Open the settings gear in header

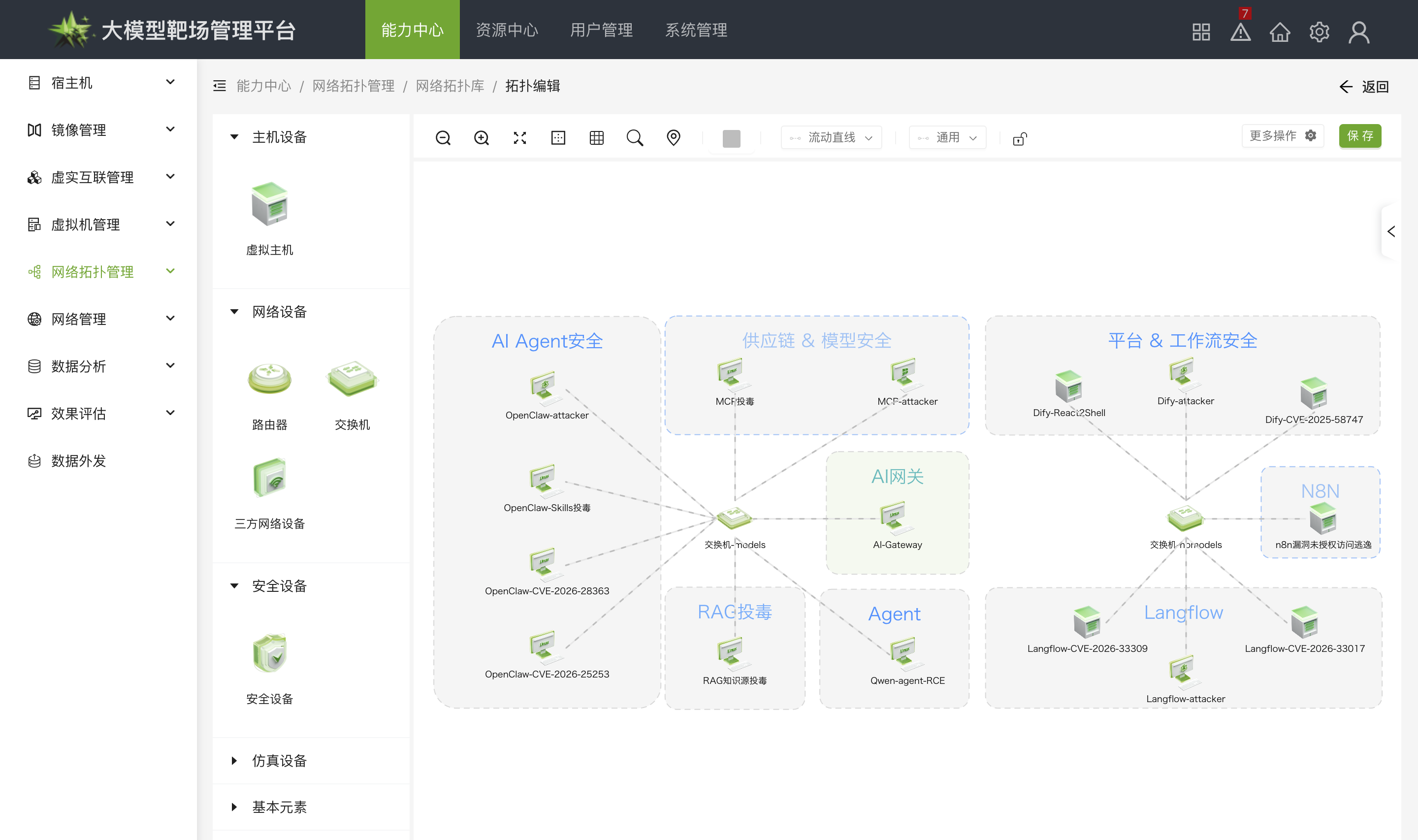pos(1320,32)
